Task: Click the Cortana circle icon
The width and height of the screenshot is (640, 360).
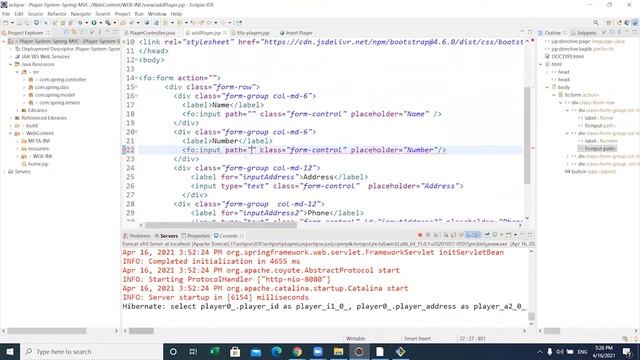Action: pos(173,351)
